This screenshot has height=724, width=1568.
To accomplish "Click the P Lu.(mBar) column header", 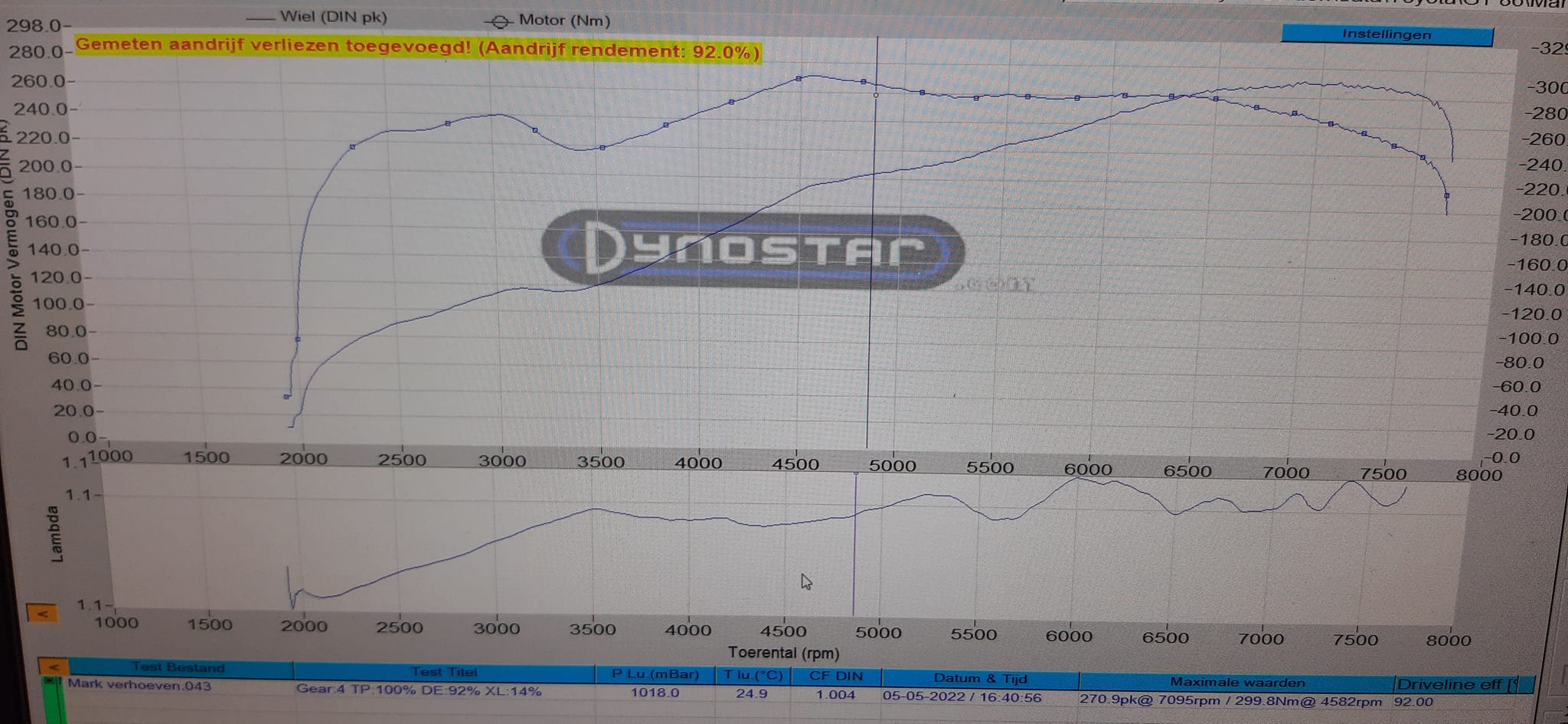I will click(x=655, y=674).
